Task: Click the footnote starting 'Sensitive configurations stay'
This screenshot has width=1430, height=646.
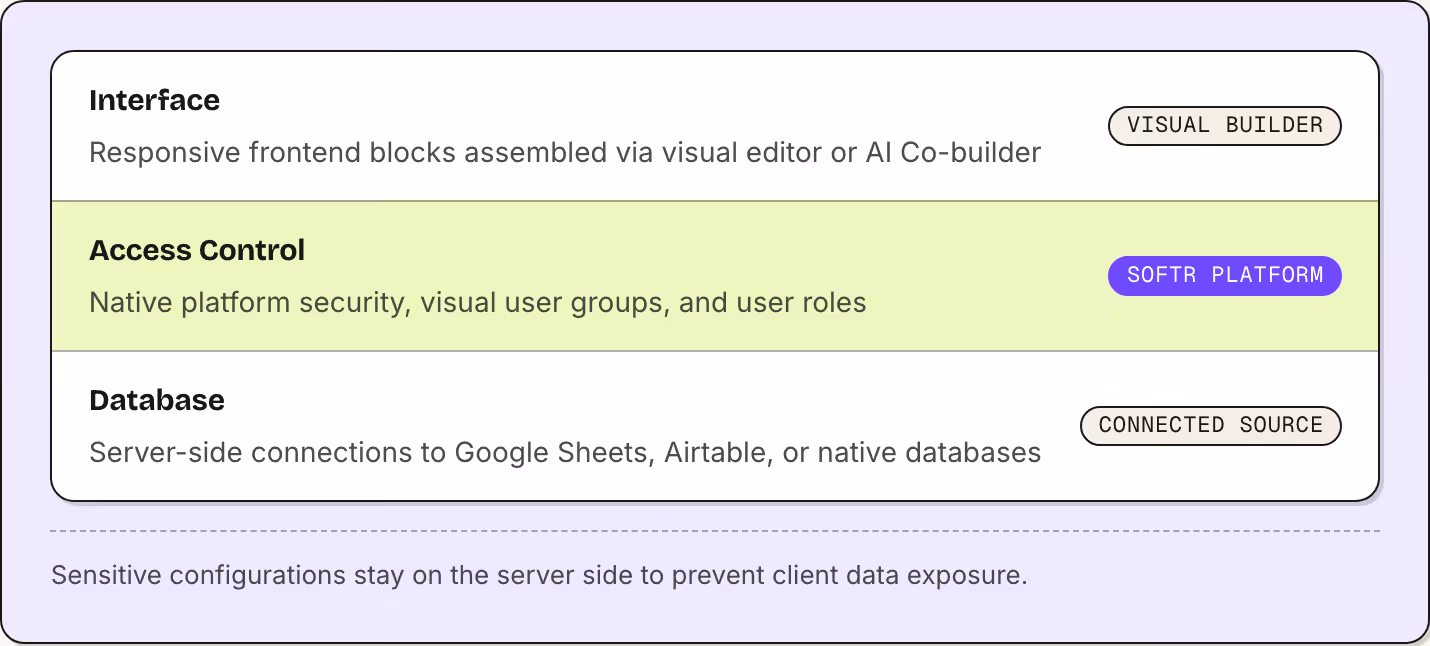Action: [539, 576]
